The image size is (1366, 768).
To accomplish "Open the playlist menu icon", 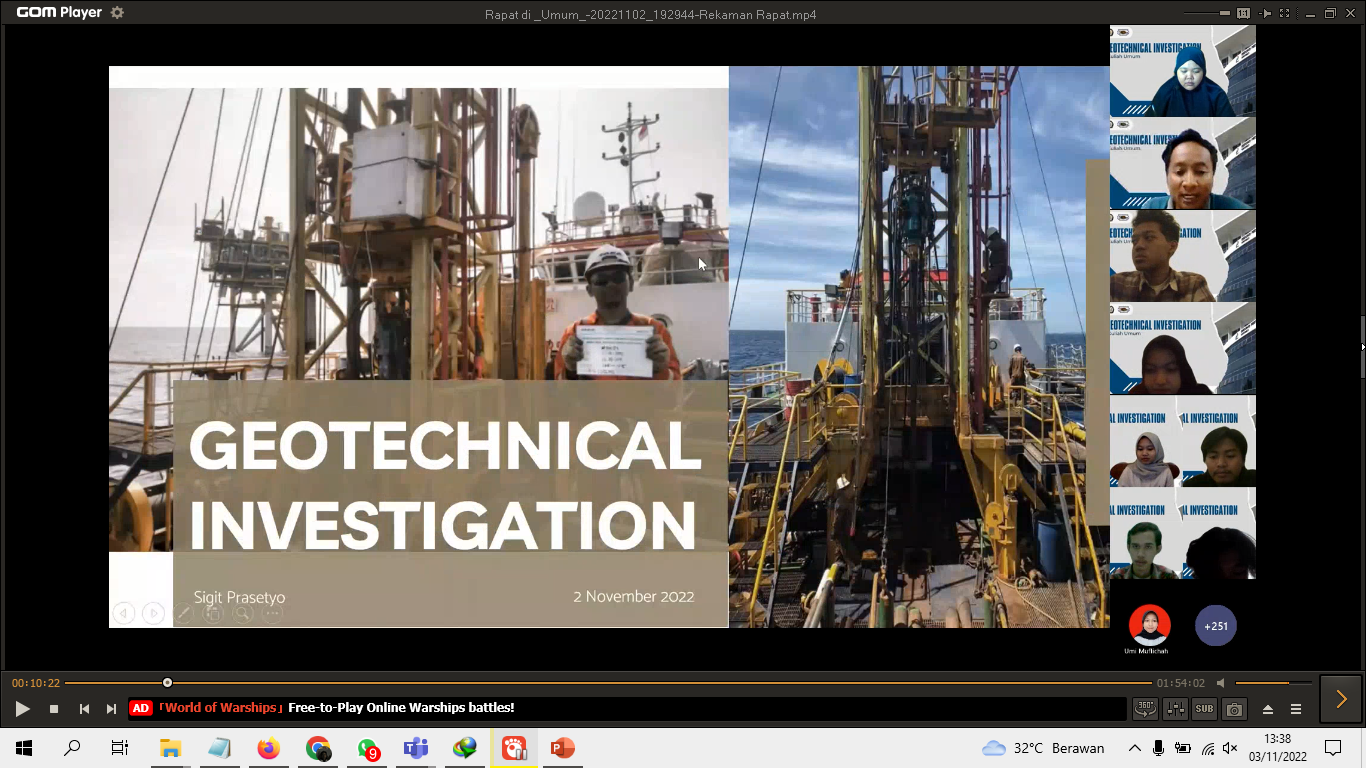I will [x=1296, y=709].
